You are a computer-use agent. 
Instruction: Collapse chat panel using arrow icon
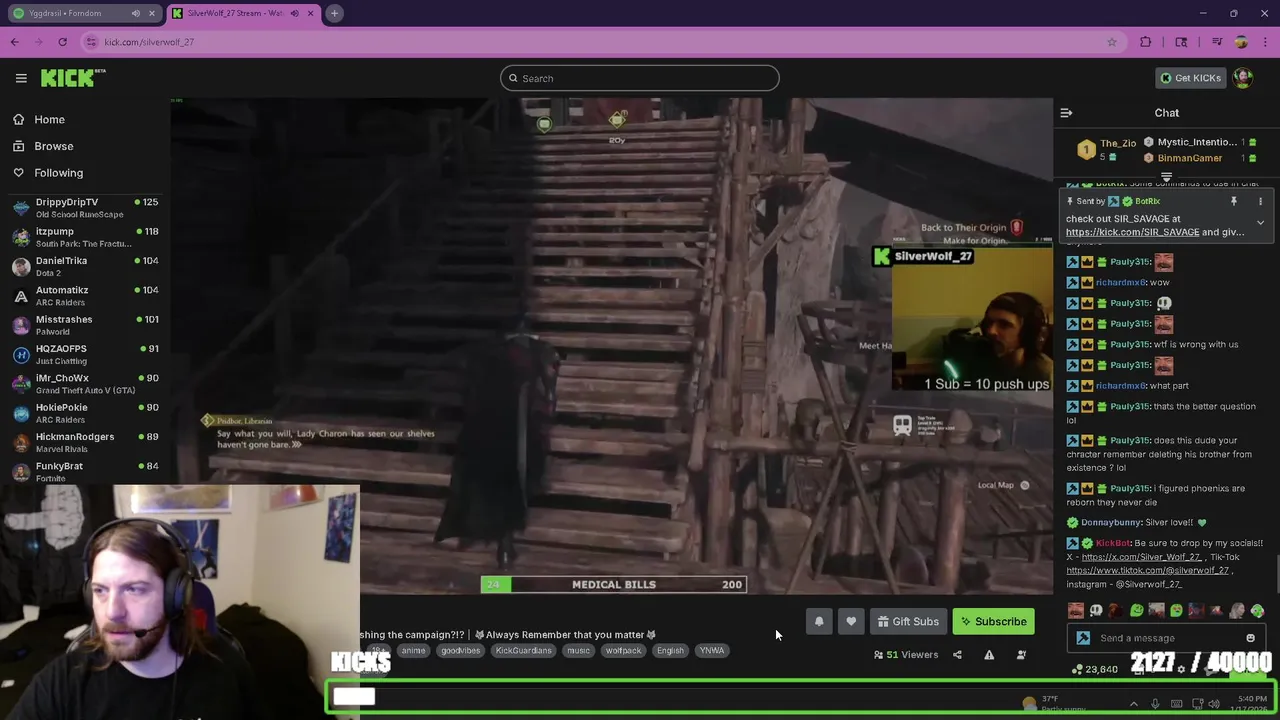tap(1066, 113)
